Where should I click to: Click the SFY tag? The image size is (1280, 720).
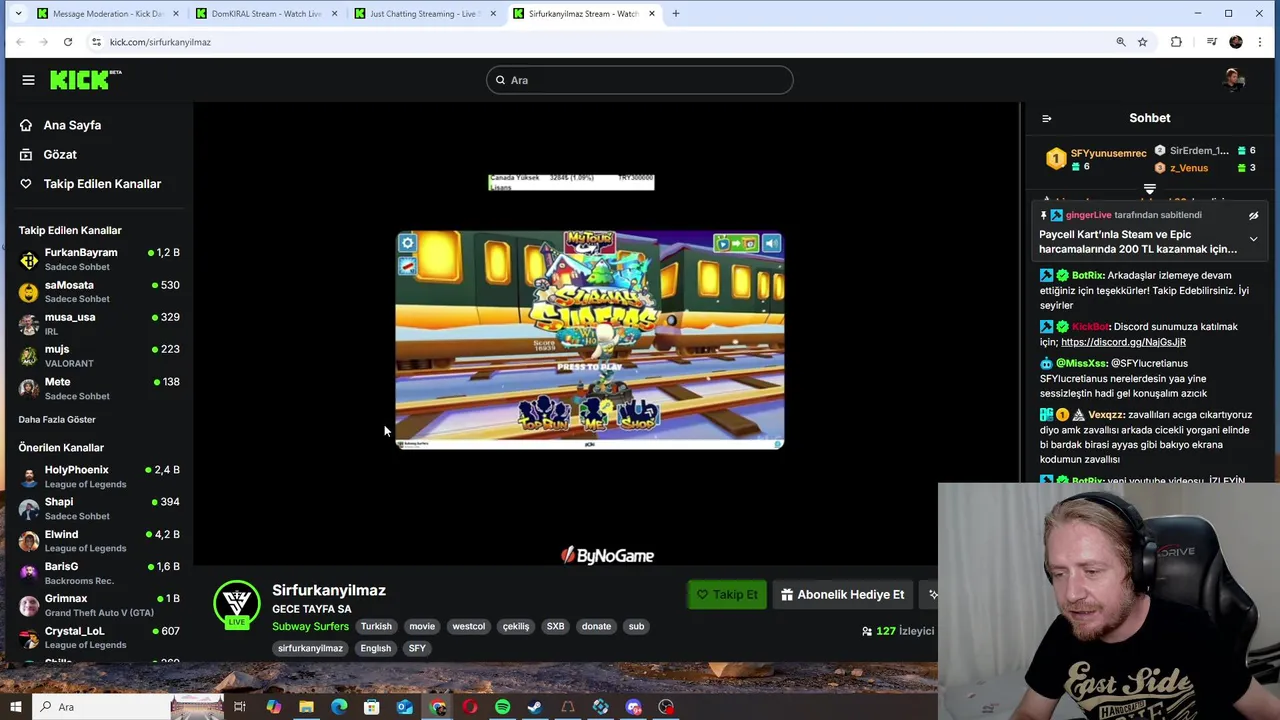(417, 649)
